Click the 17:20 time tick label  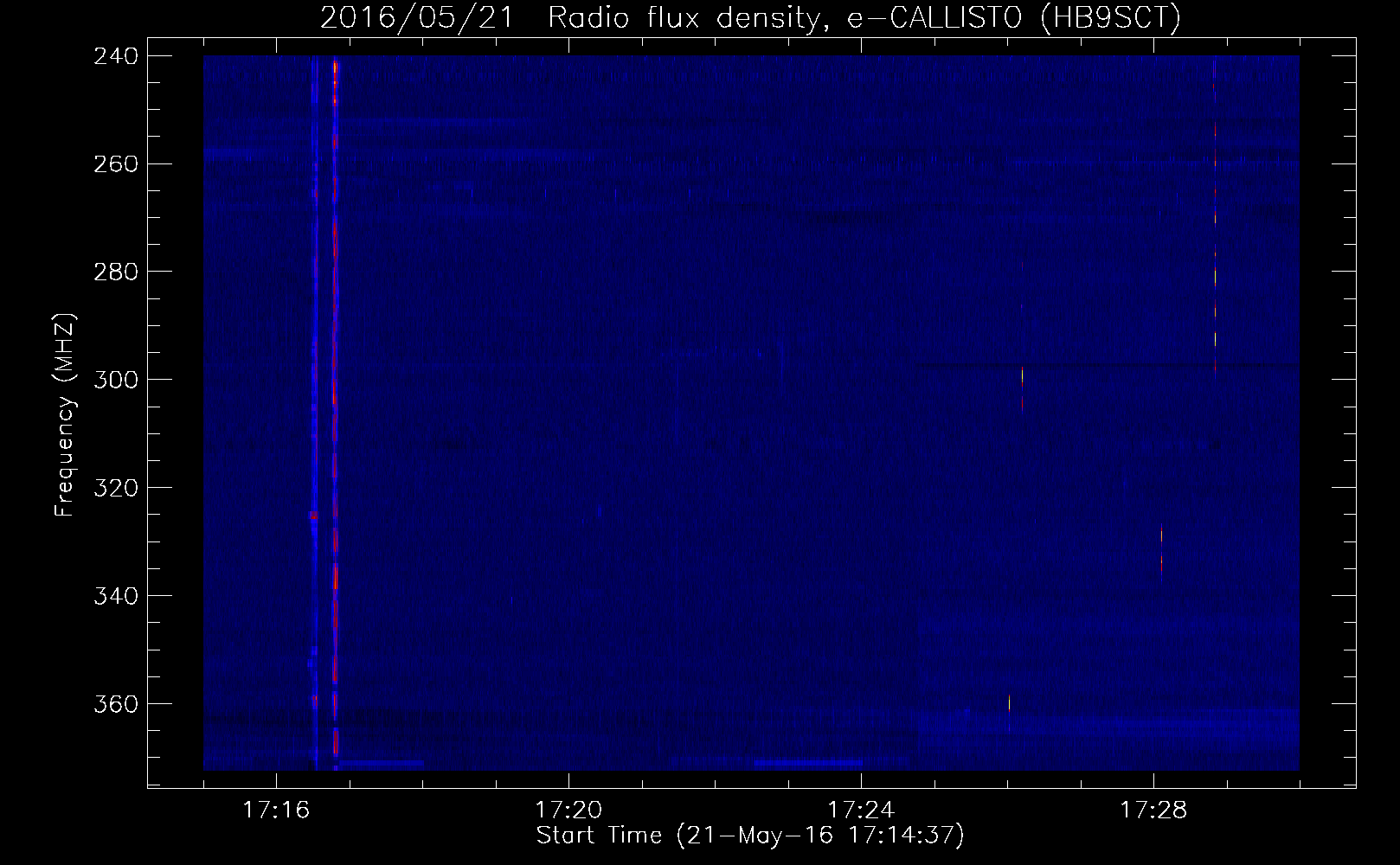tap(568, 811)
